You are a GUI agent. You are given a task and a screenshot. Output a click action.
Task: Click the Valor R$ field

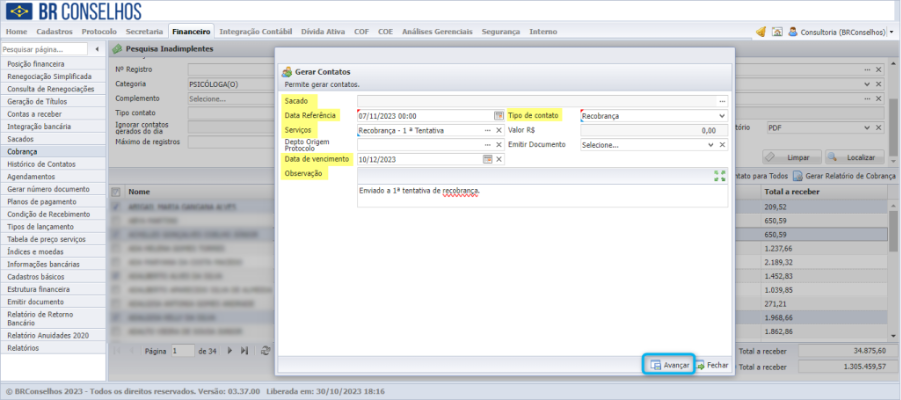(x=654, y=130)
